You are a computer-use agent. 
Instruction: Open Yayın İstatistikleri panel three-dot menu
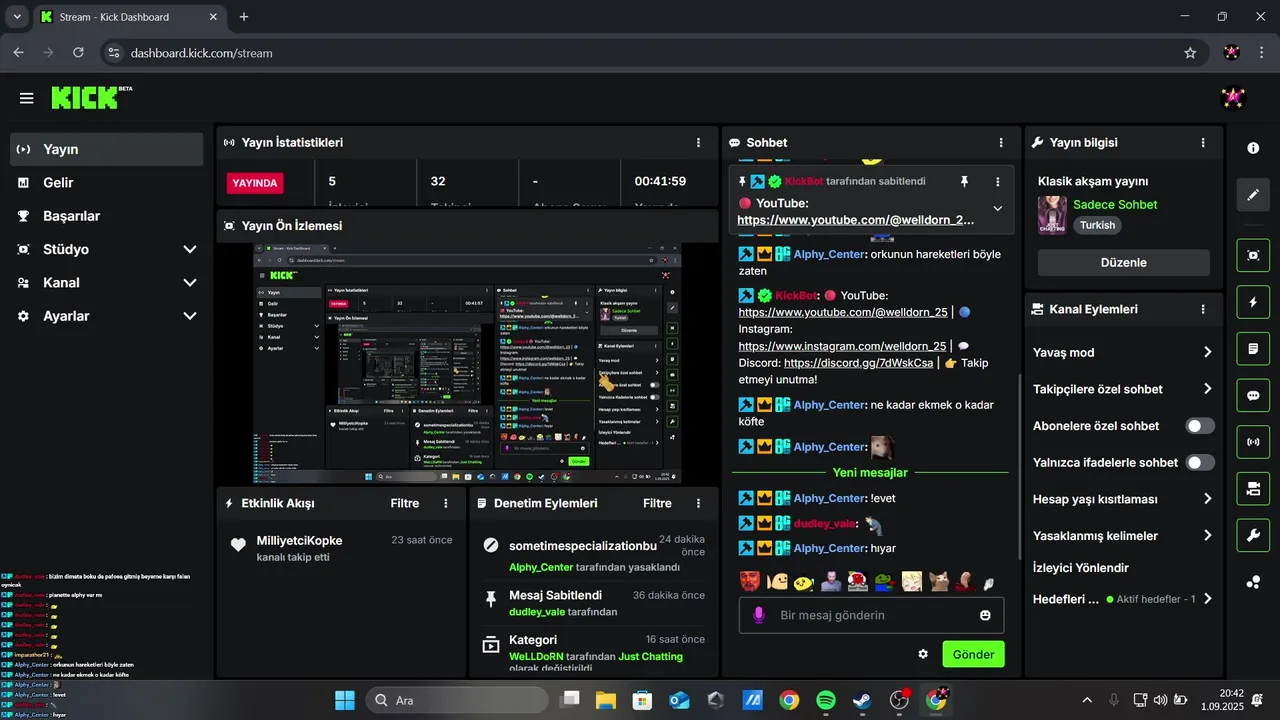tap(698, 143)
